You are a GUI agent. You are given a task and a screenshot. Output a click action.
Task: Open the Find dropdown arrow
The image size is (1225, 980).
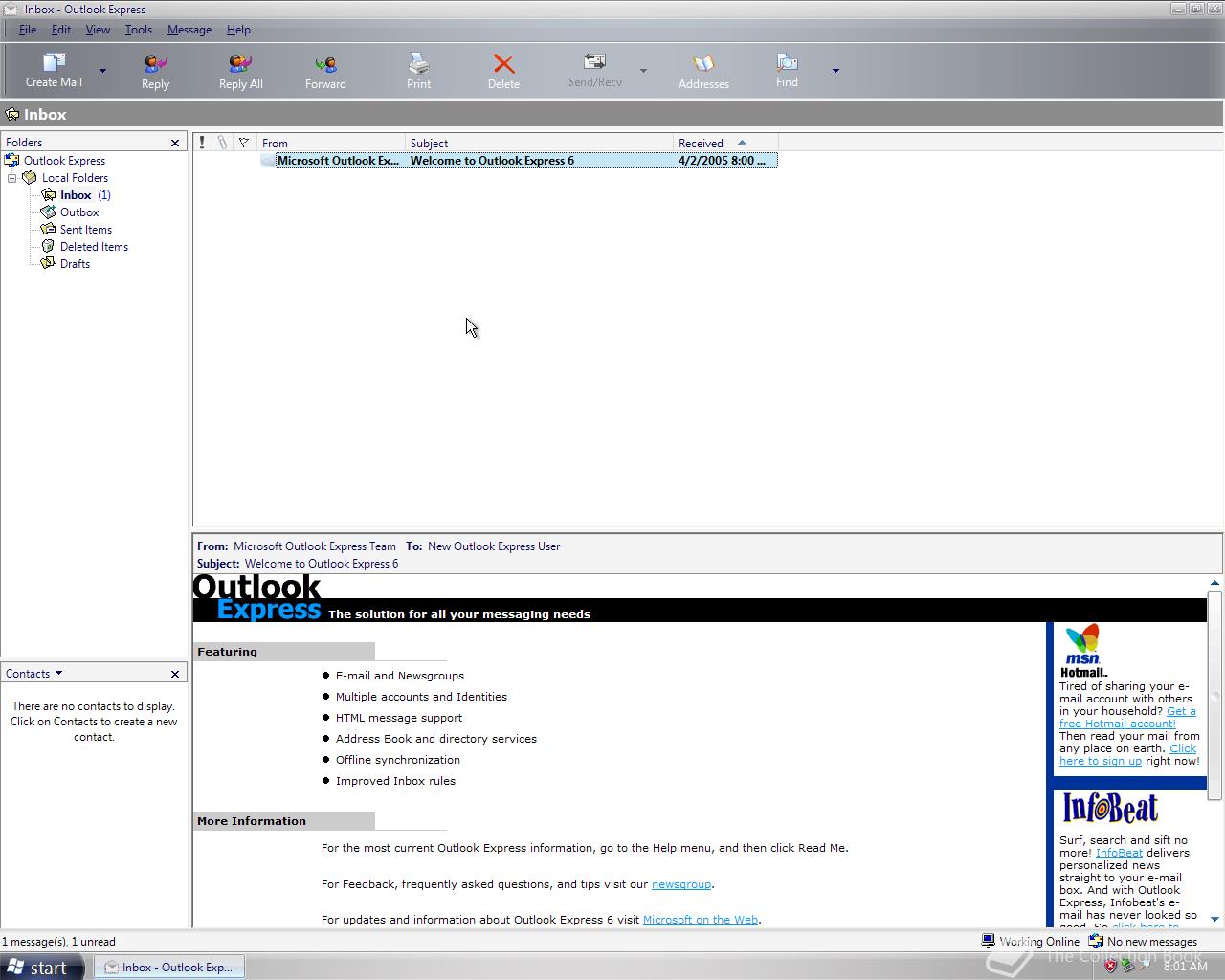835,71
